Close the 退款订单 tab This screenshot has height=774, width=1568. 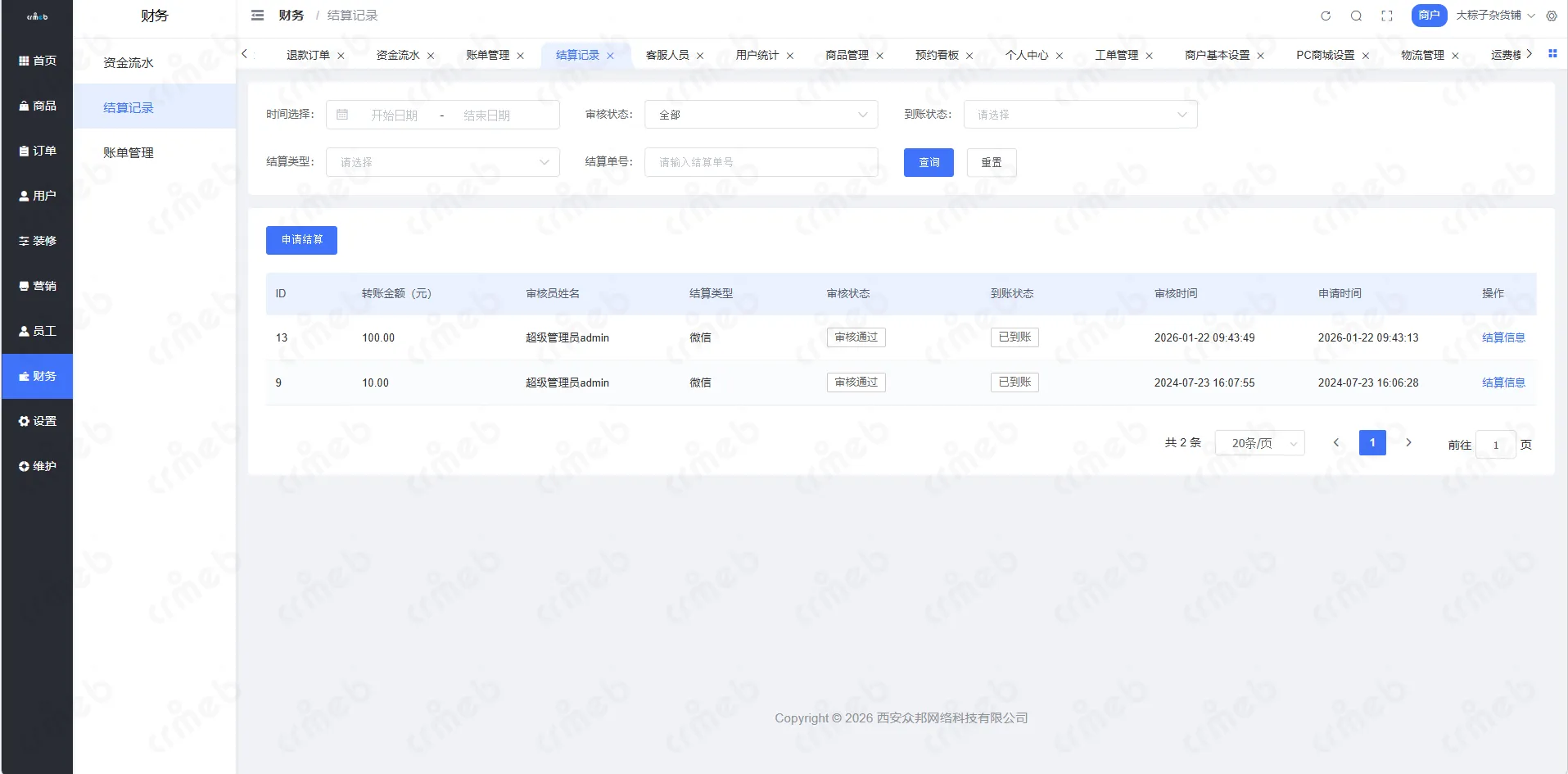[x=341, y=56]
